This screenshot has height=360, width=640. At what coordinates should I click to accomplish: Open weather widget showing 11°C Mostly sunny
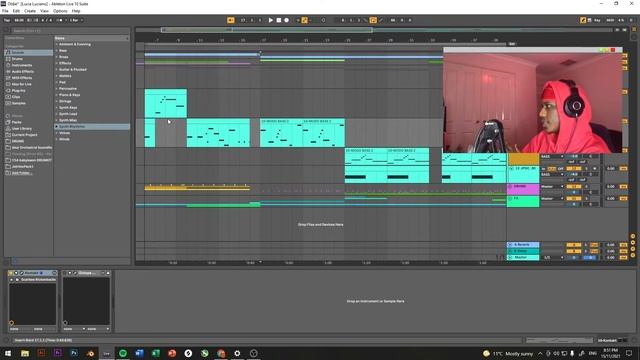pos(508,353)
